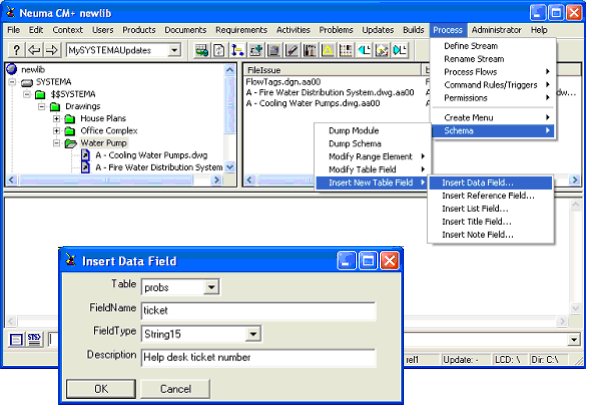
Task: Click the SYSTEMA drive icon in tree
Action: pos(27,82)
